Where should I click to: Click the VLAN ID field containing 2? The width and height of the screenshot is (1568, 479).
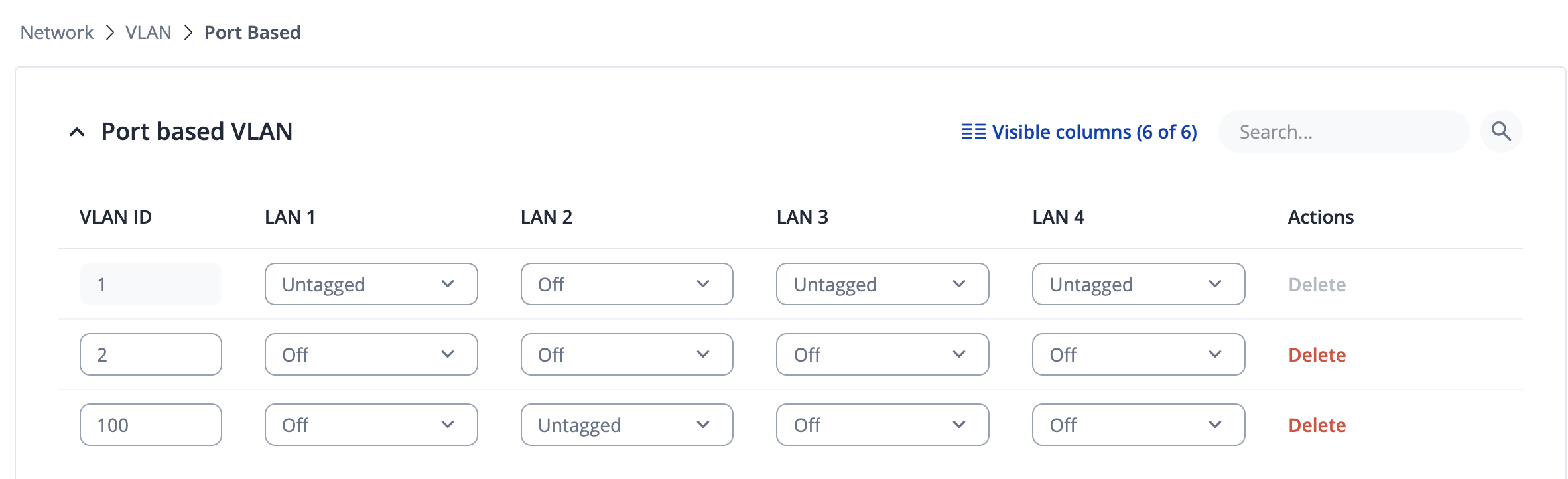point(151,354)
